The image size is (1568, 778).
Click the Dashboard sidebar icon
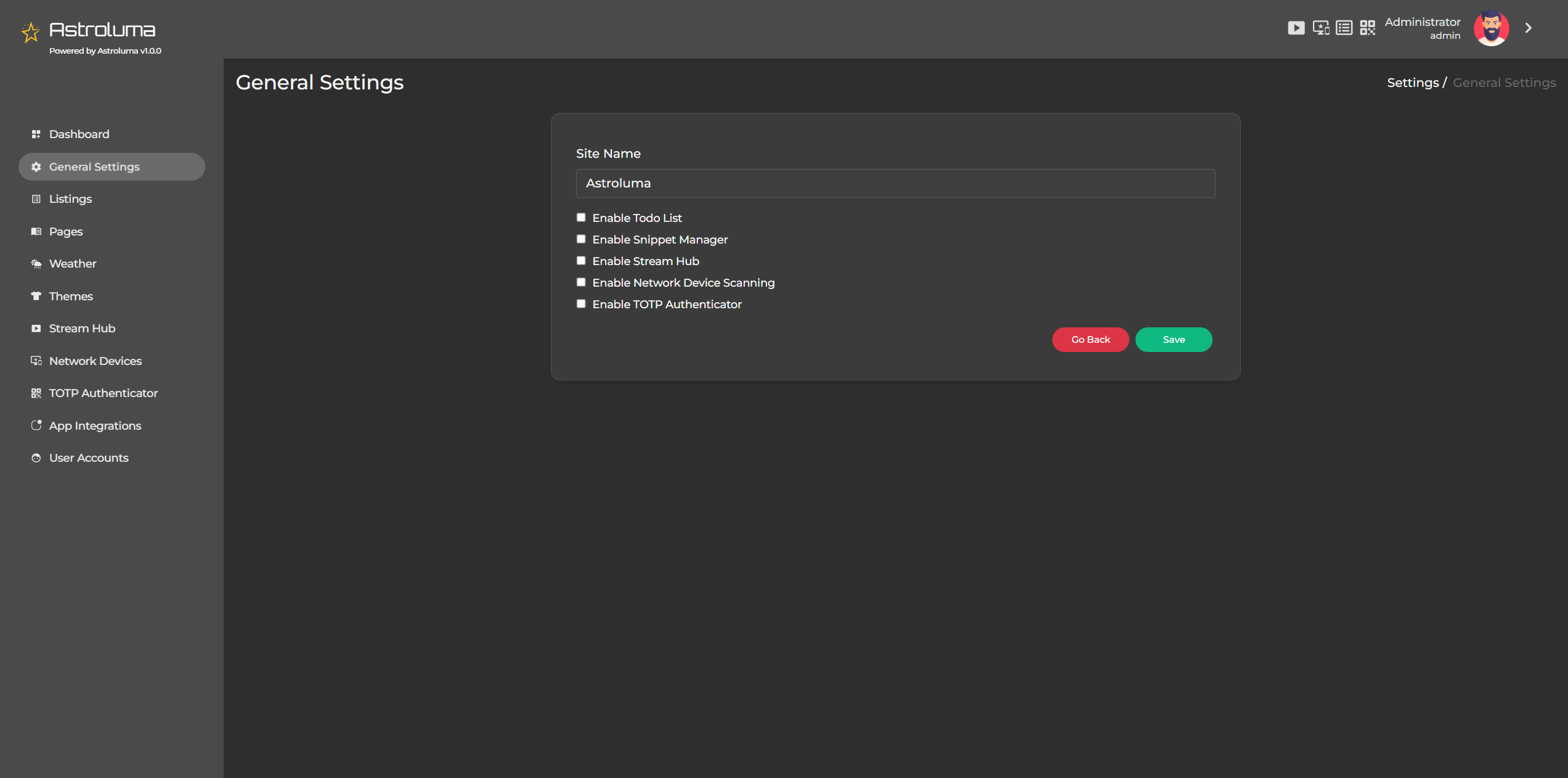tap(36, 134)
